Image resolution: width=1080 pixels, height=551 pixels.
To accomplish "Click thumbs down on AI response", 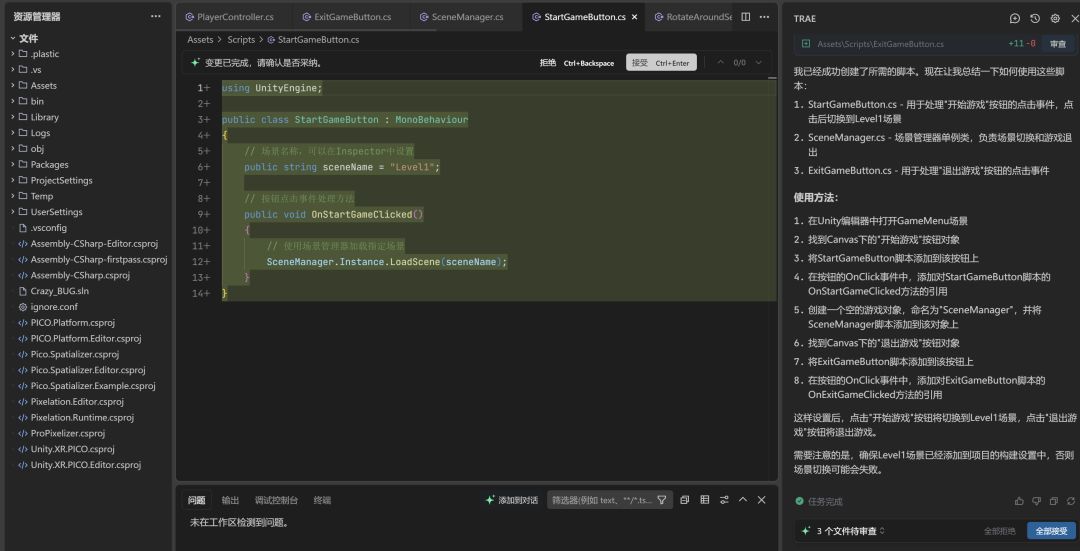I will pyautogui.click(x=1036, y=501).
